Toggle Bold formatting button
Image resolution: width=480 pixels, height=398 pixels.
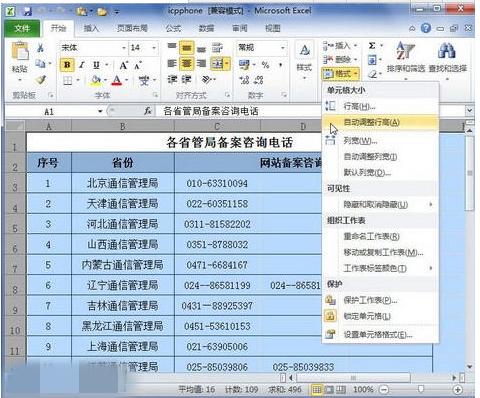(67, 65)
